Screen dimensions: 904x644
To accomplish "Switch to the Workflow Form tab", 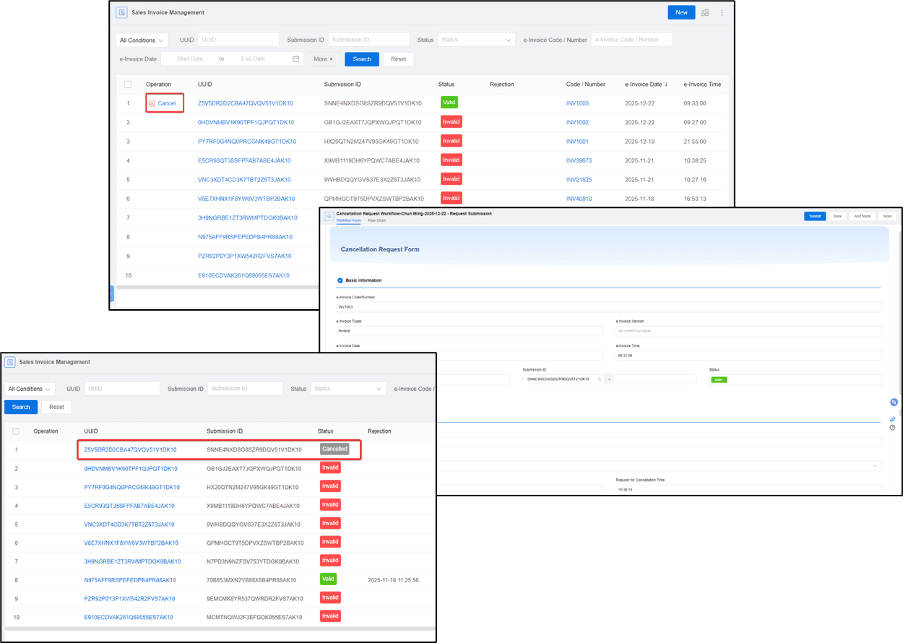I will click(348, 221).
